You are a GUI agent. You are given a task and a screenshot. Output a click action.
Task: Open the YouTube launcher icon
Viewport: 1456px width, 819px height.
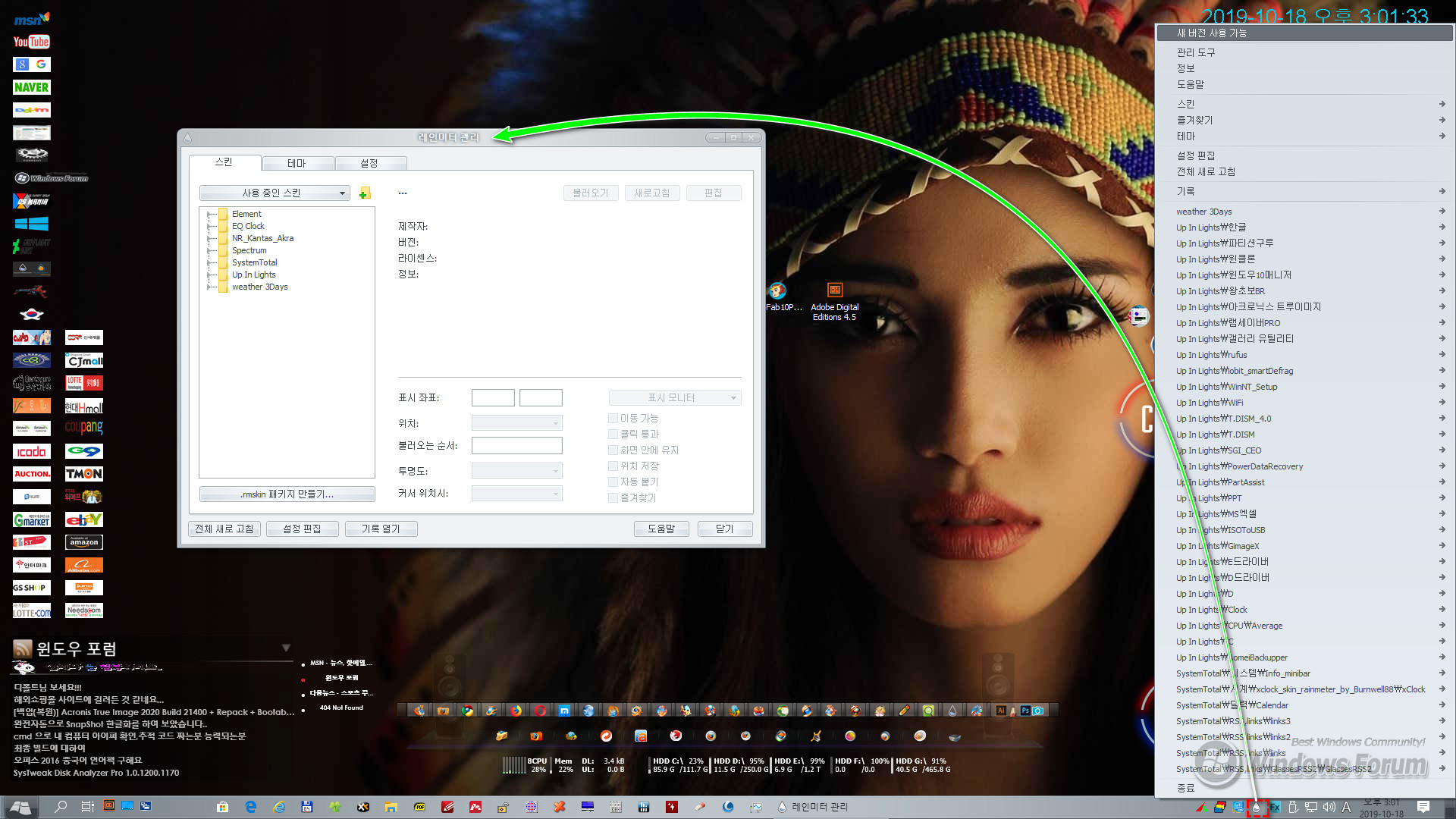coord(31,42)
